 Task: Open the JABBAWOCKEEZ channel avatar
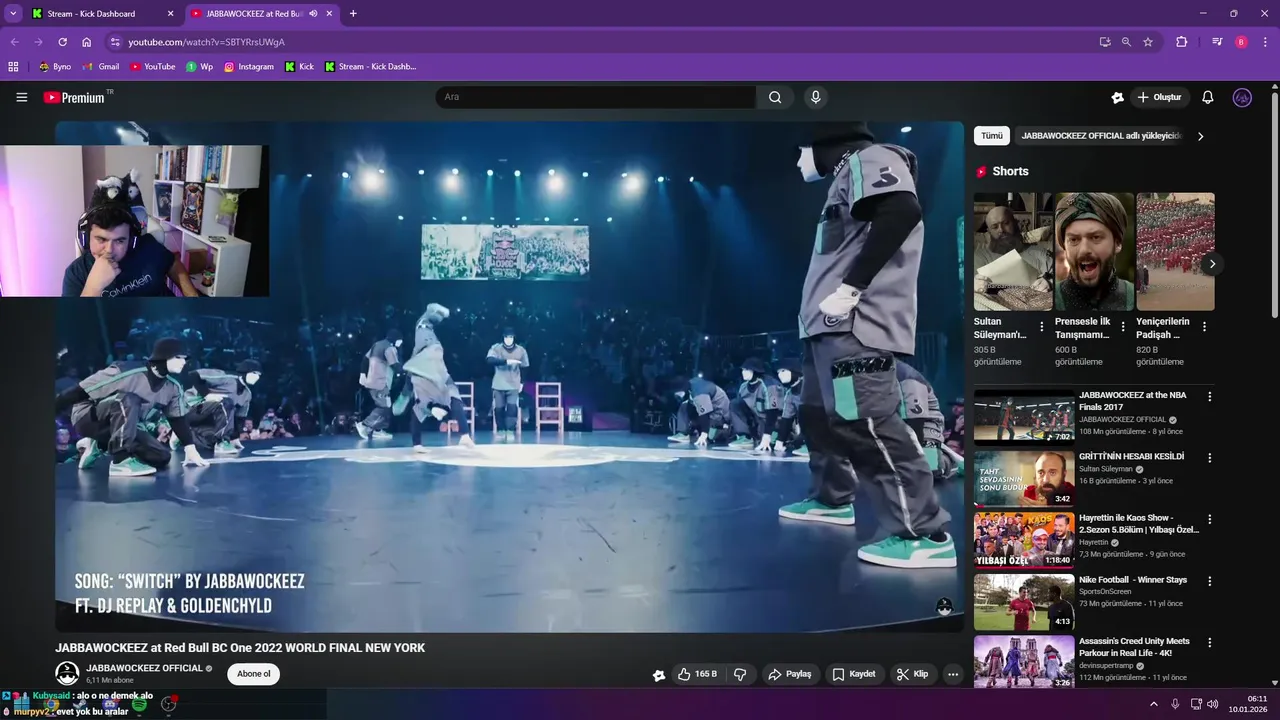(x=67, y=673)
